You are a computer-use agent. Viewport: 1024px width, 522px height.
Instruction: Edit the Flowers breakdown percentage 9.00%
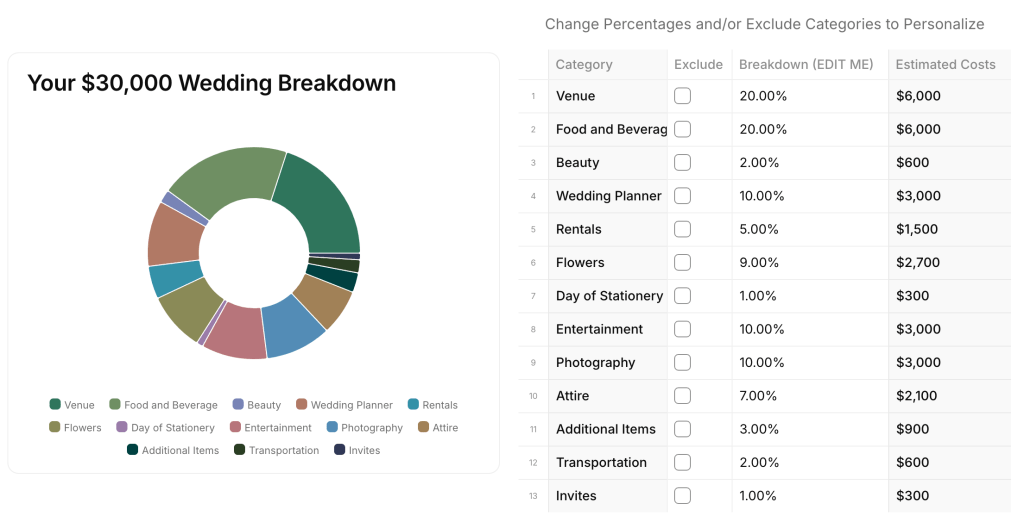click(x=760, y=263)
